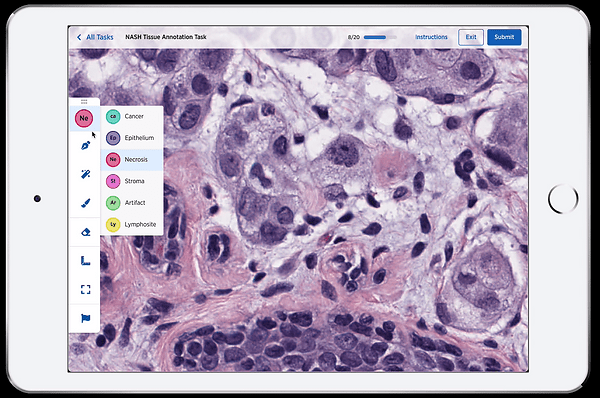Click the 8/20 task progress bar
600x398 pixels.
pos(380,38)
